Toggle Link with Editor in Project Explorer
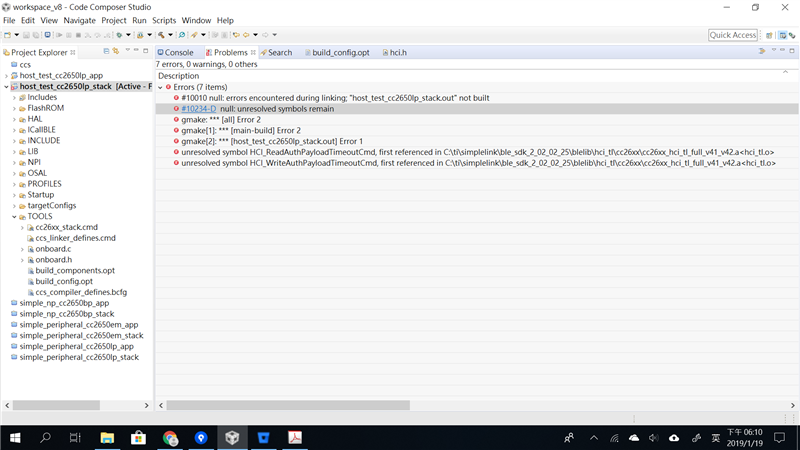This screenshot has width=800, height=450. point(116,51)
